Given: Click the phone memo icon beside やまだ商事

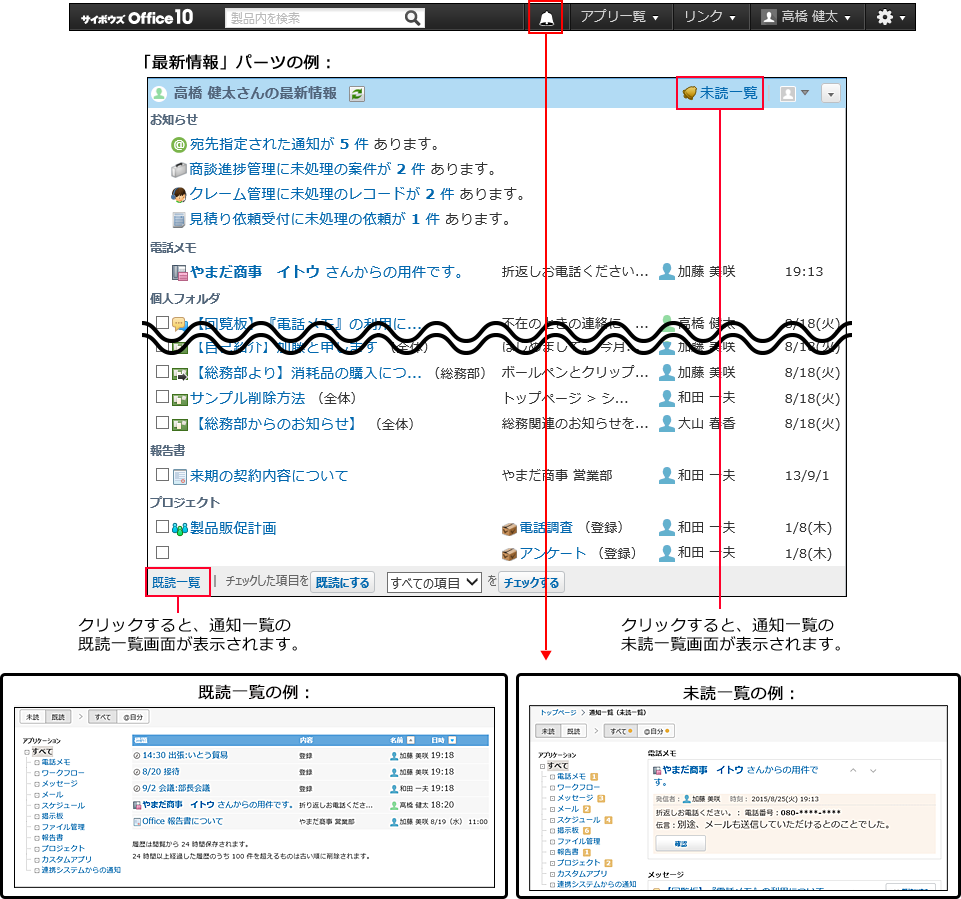Looking at the screenshot, I should coord(179,273).
